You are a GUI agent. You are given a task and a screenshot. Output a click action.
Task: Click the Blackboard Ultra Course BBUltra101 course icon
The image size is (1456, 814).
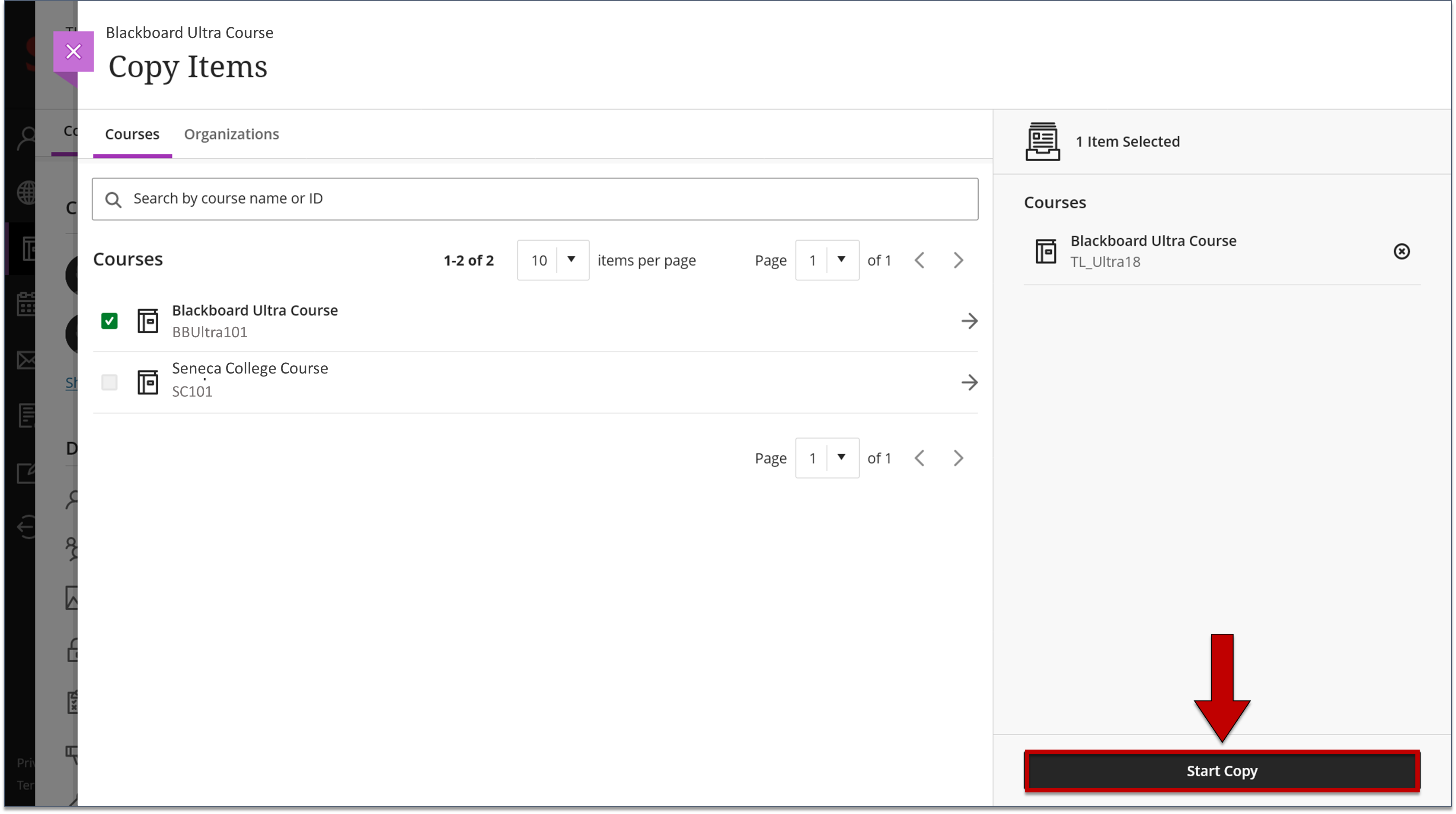click(148, 321)
